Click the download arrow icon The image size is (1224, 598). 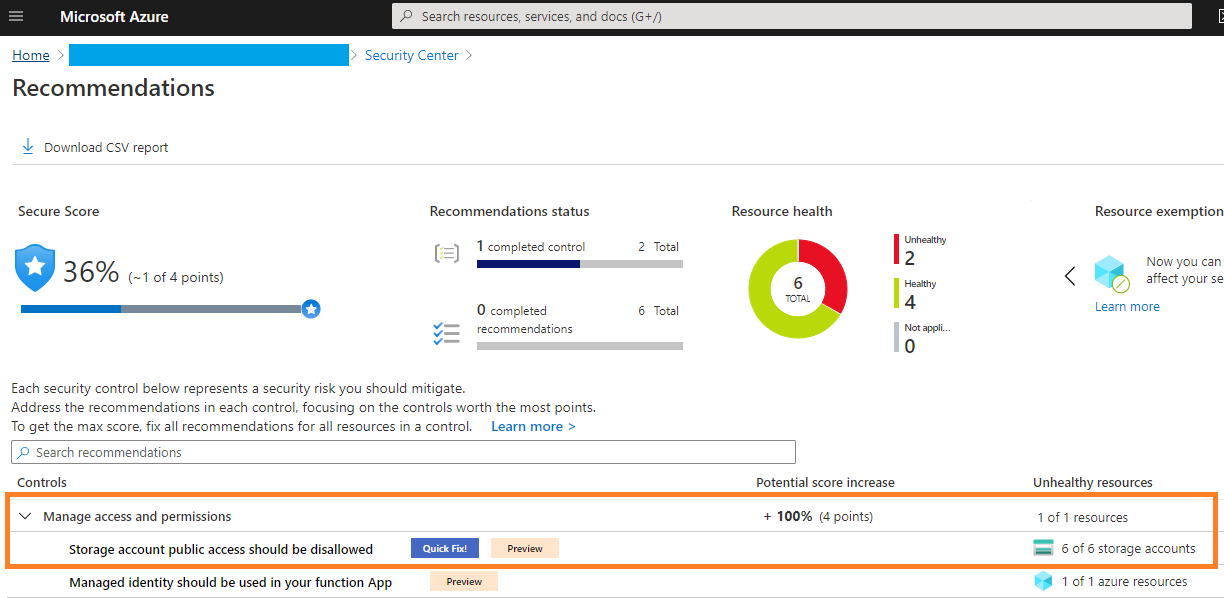tap(28, 147)
